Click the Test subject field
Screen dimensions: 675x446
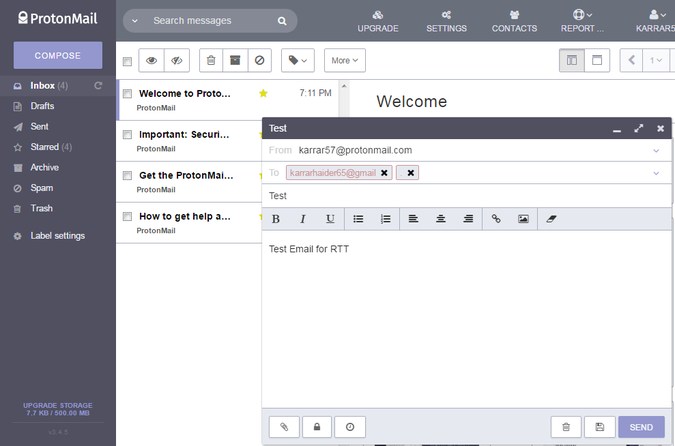point(467,196)
